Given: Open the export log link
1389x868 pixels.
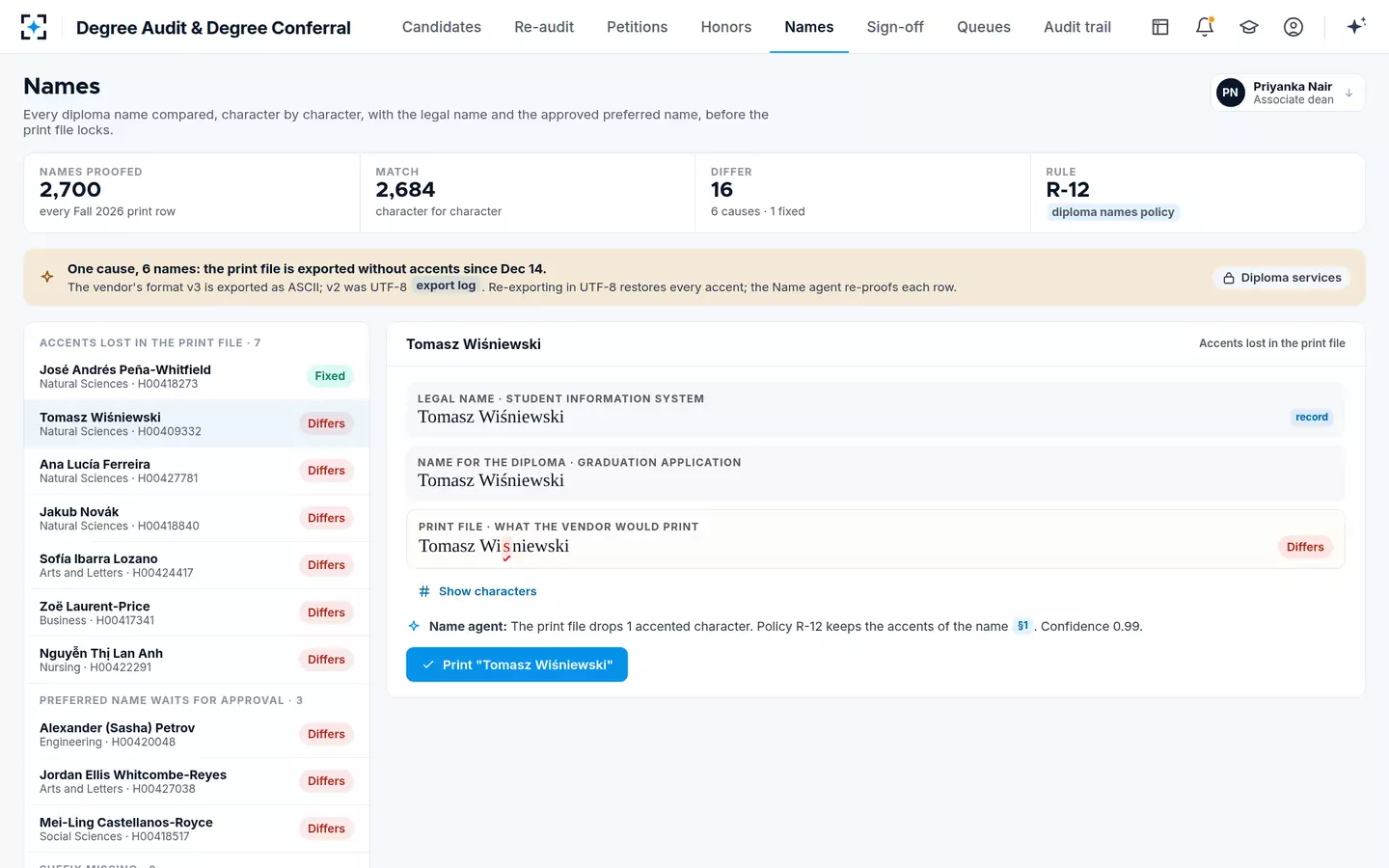Looking at the screenshot, I should click(446, 286).
